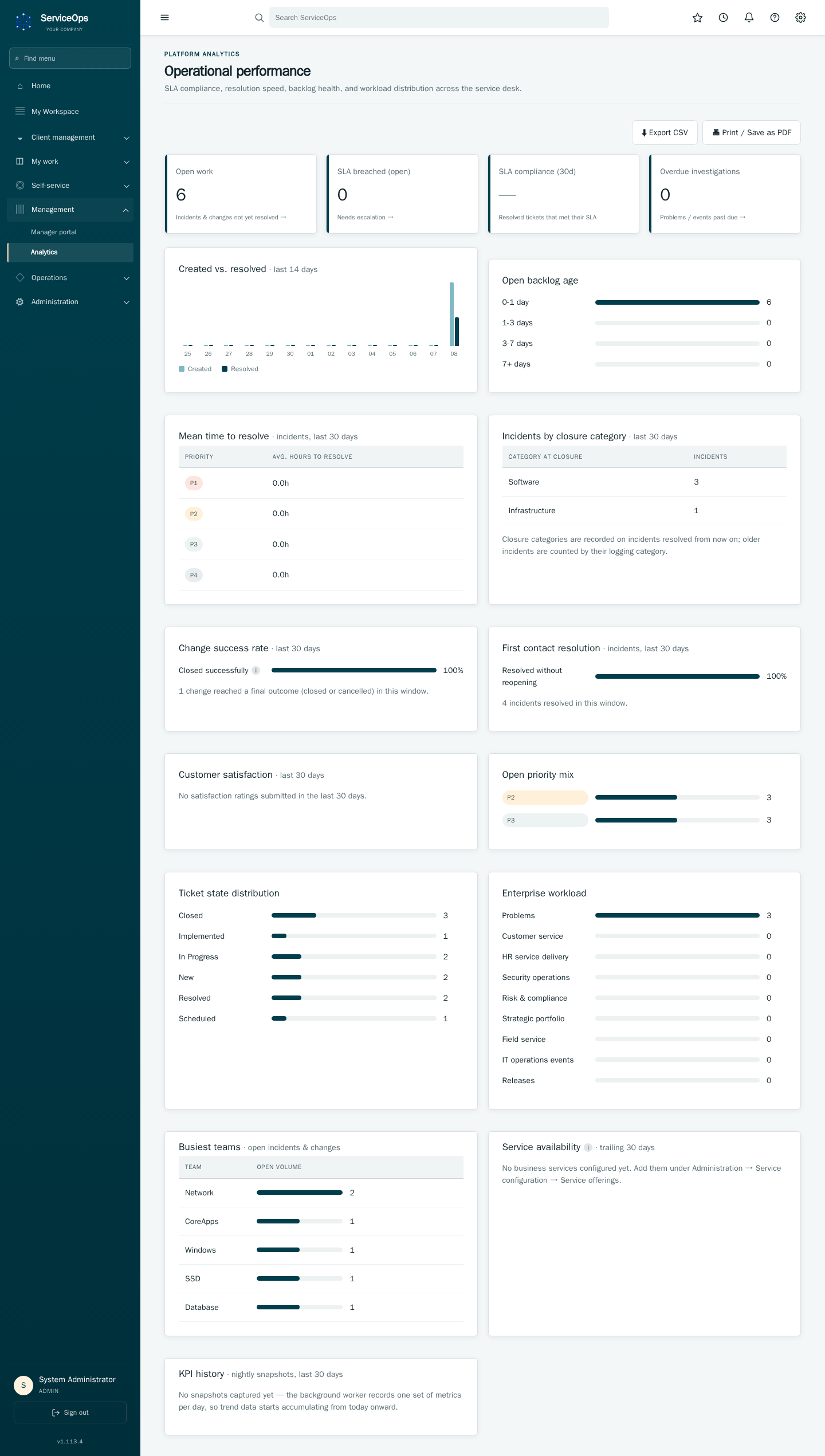Go to Home in sidebar

(x=70, y=86)
